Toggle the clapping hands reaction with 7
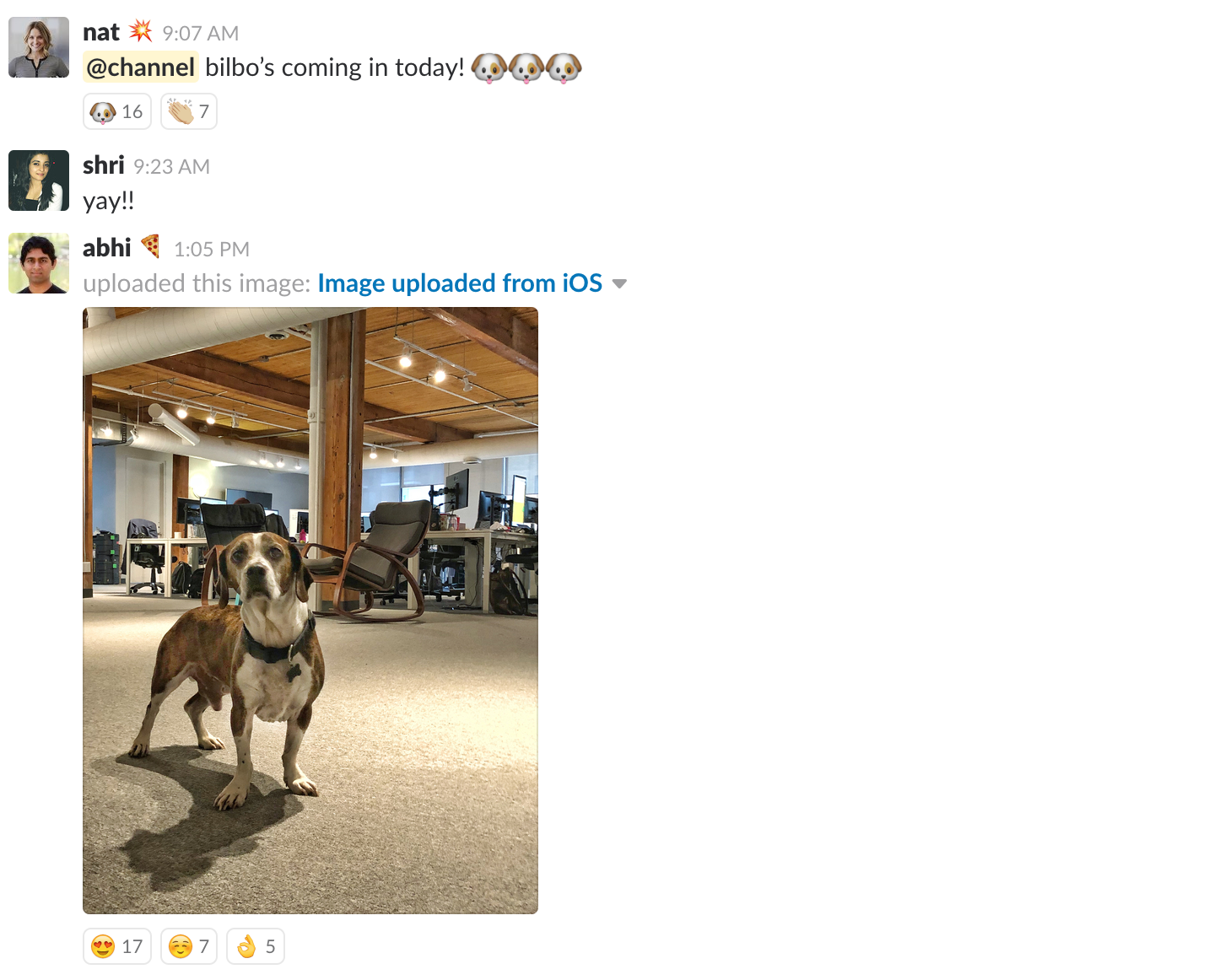The height and width of the screenshot is (980, 1220). (x=189, y=111)
